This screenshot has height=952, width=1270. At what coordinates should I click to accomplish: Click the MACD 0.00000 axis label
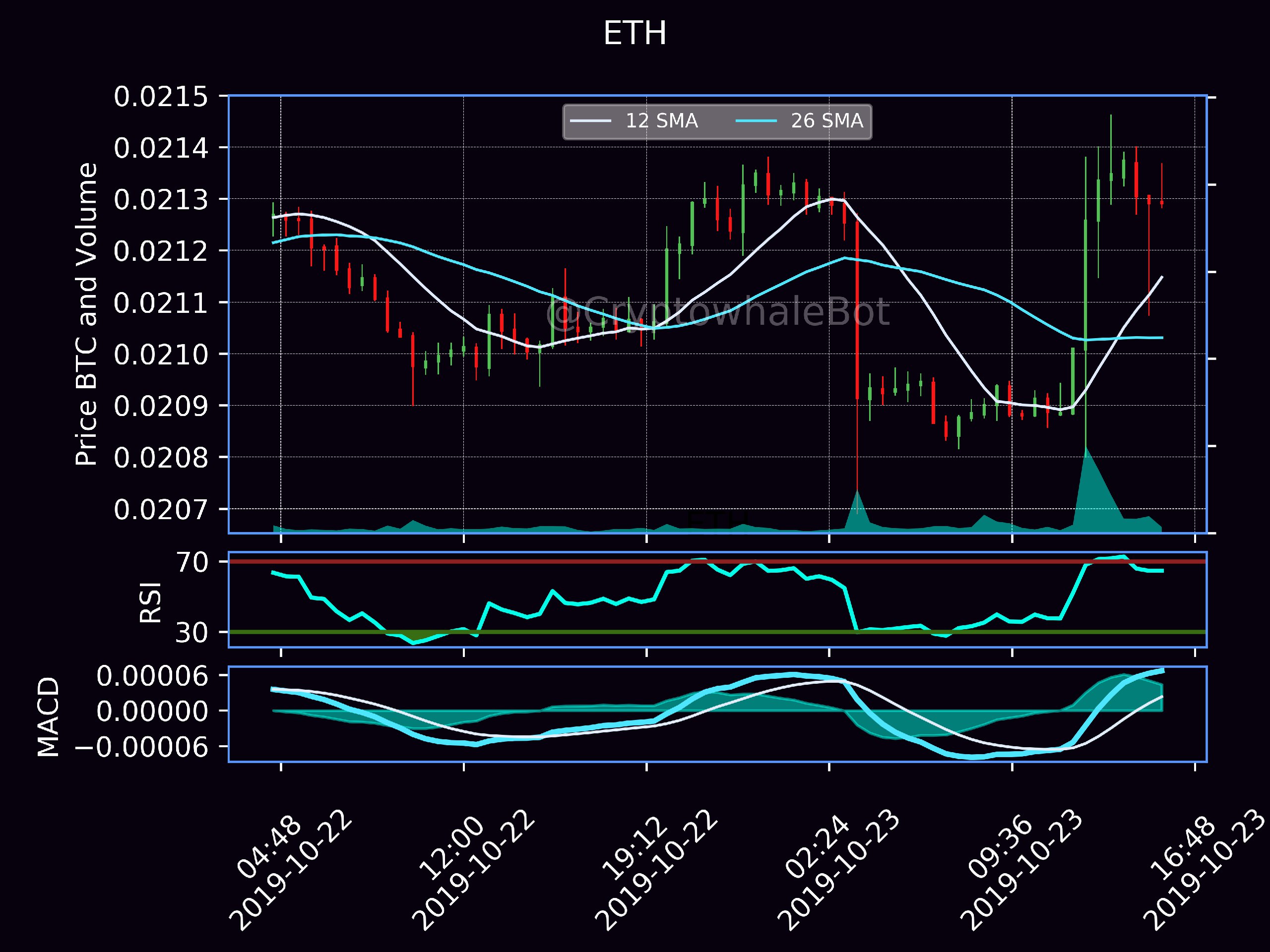click(152, 712)
